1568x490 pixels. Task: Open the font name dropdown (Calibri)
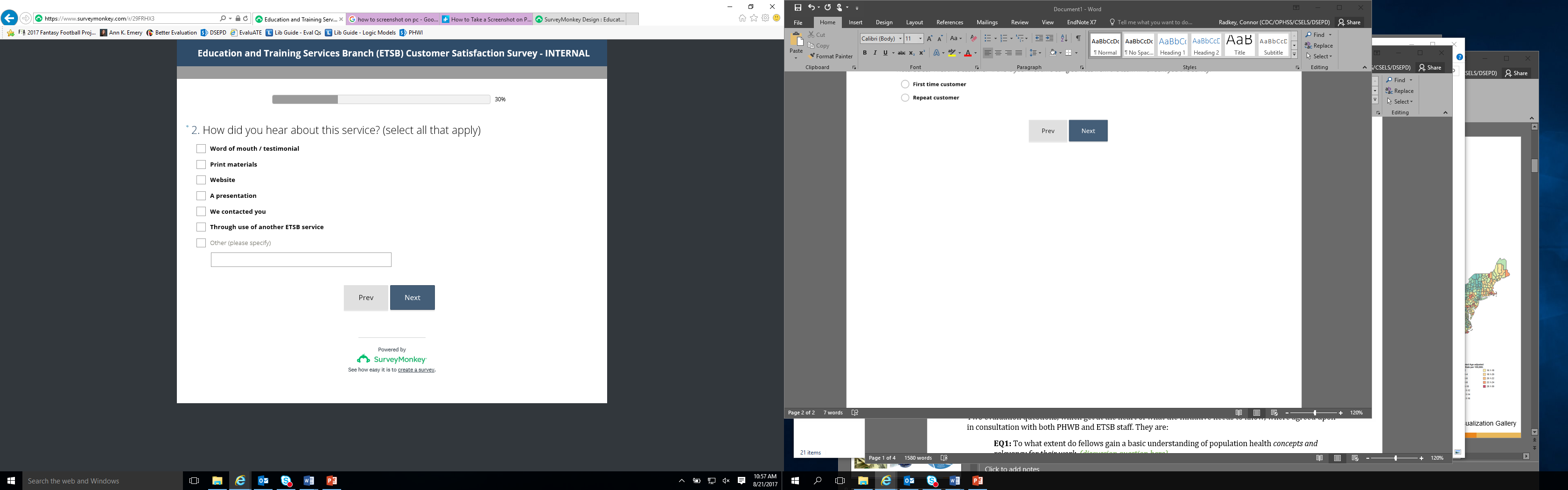point(900,38)
